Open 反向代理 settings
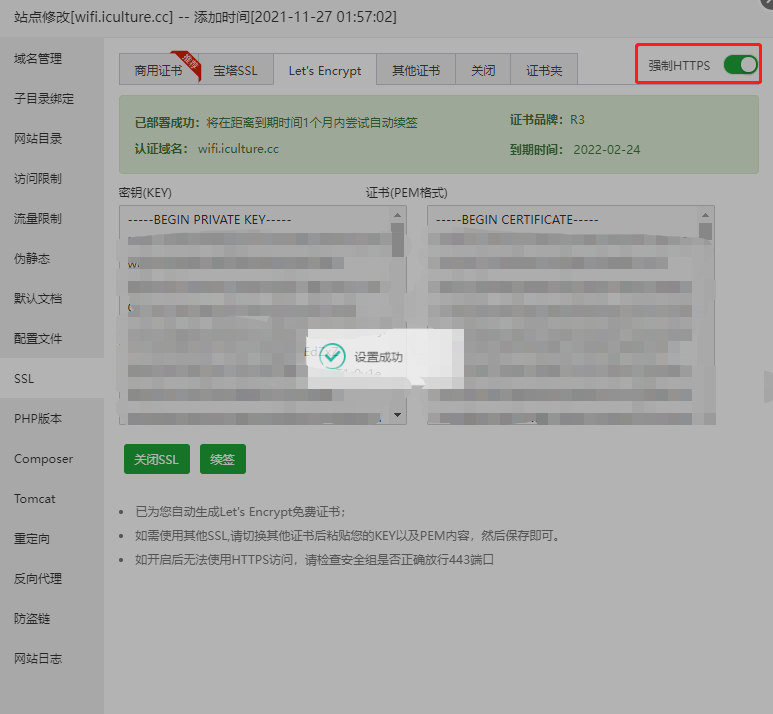The image size is (773, 714). point(38,578)
